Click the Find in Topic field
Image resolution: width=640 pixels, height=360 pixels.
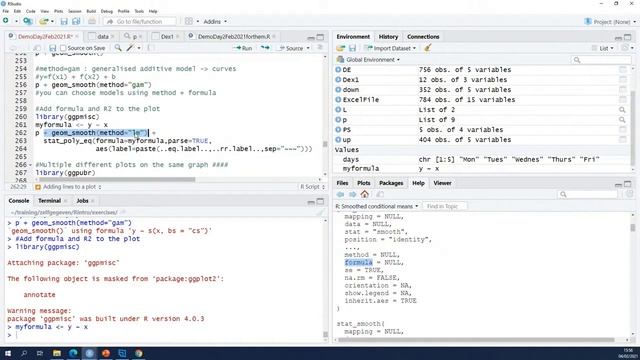pos(444,207)
